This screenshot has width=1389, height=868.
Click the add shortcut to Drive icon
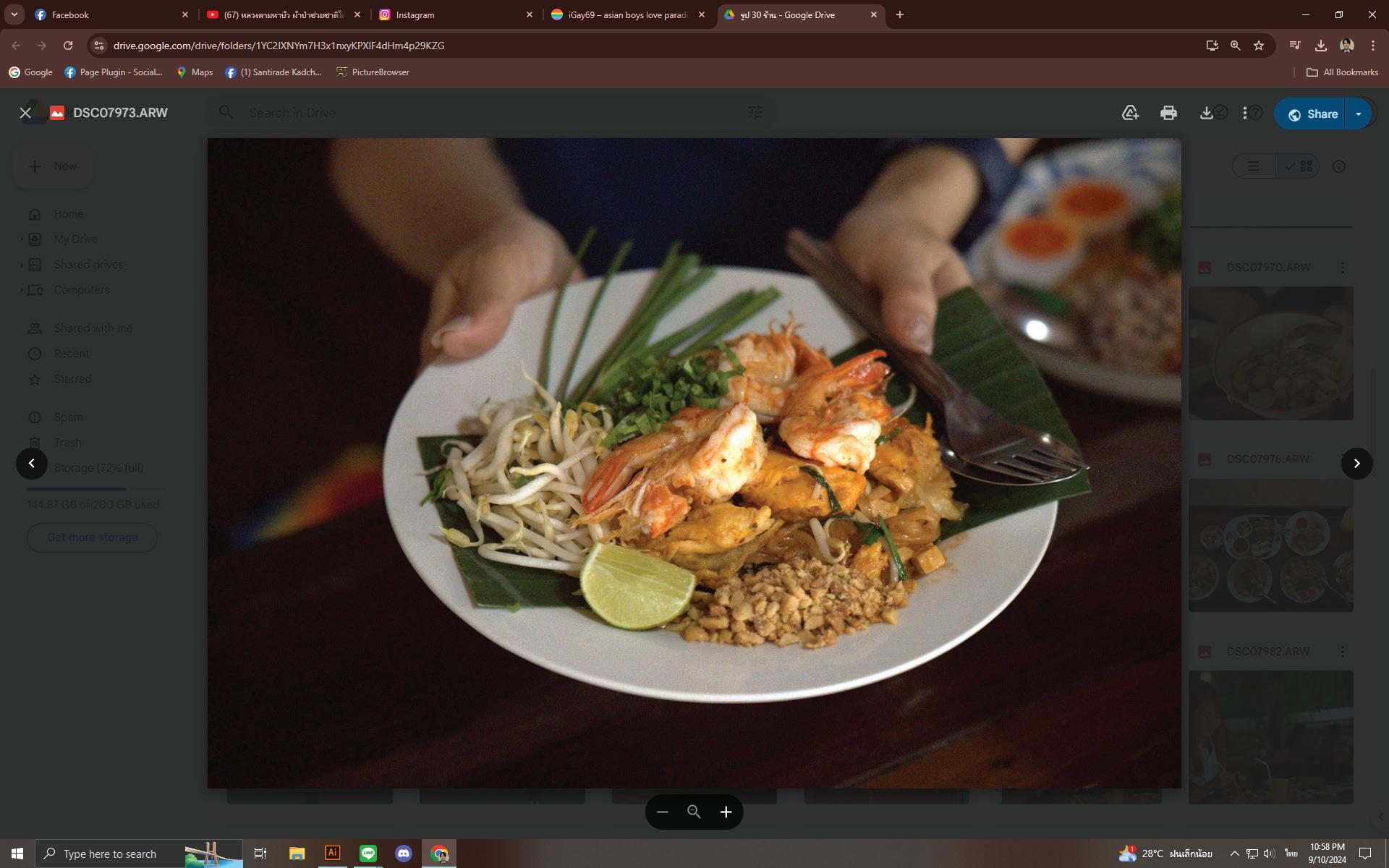pyautogui.click(x=1130, y=113)
